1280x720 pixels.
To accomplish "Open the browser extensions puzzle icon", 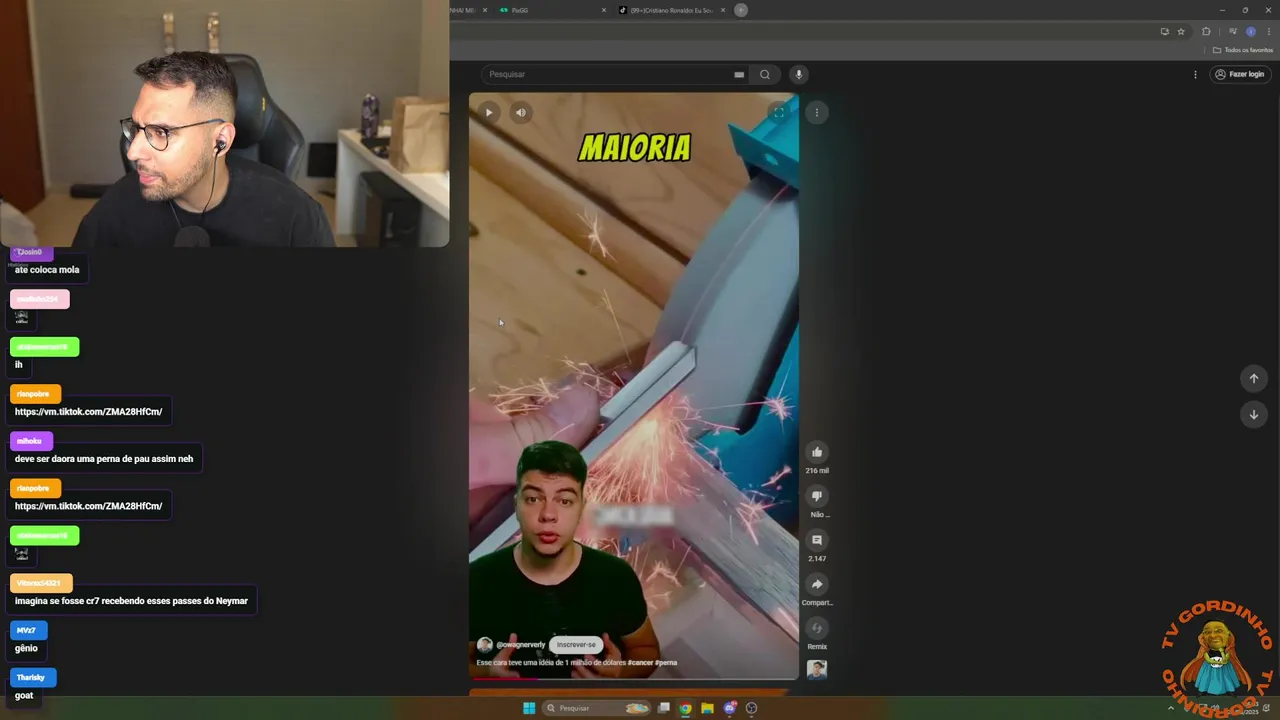I will pos(1206,32).
